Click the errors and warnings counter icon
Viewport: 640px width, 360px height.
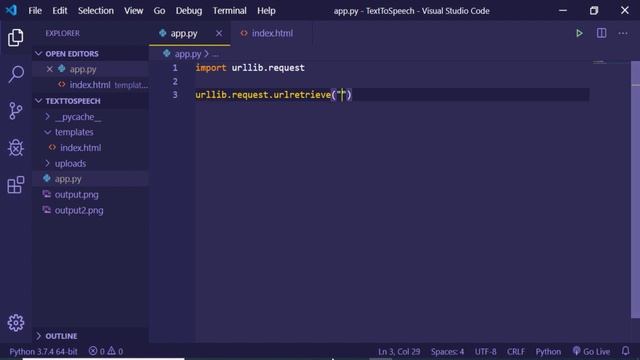(106, 351)
